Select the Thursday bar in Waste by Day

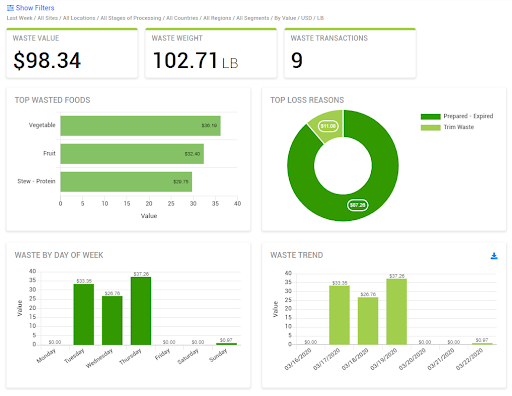coord(141,311)
